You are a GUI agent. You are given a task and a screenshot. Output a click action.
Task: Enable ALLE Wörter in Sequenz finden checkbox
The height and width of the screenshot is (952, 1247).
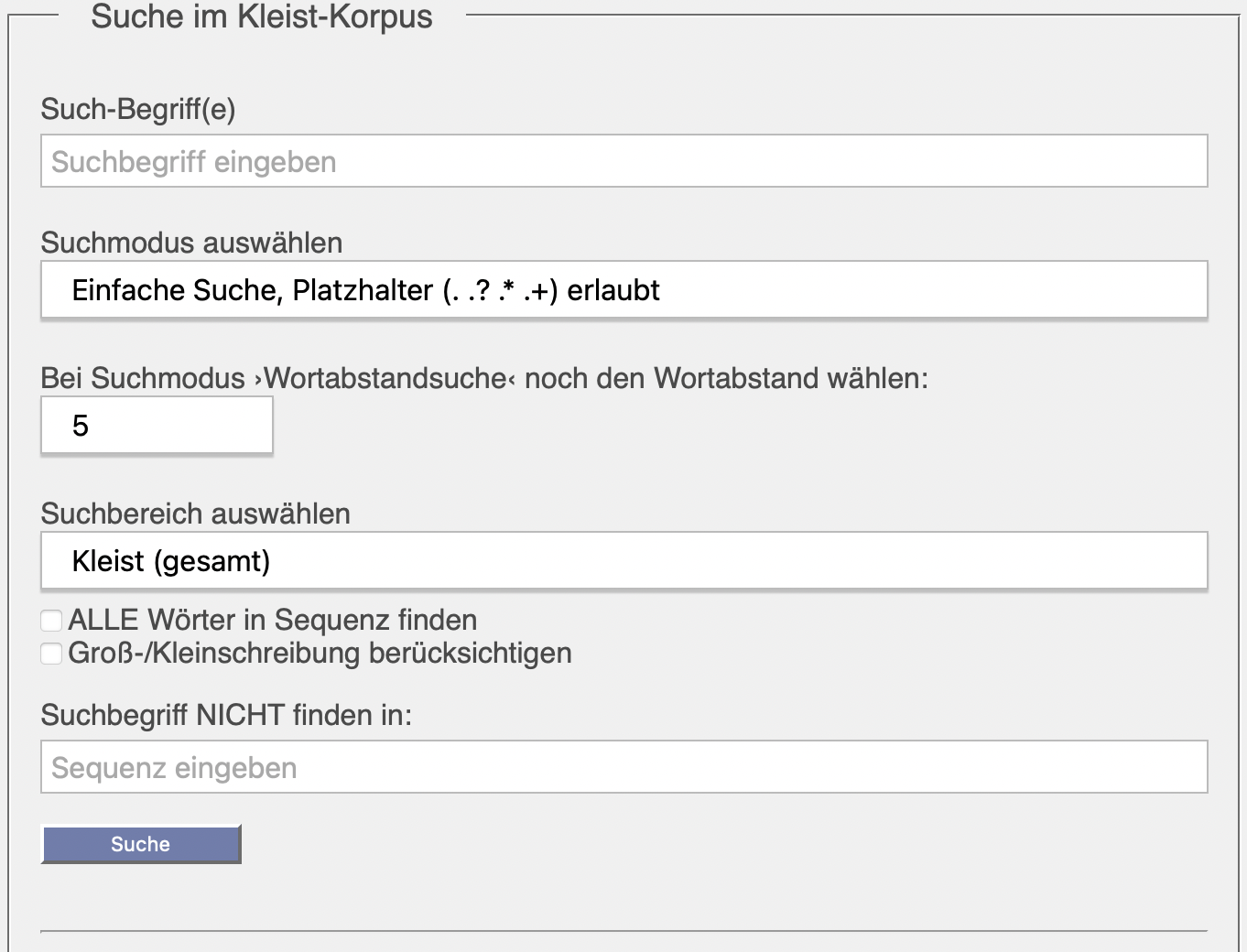pyautogui.click(x=52, y=621)
